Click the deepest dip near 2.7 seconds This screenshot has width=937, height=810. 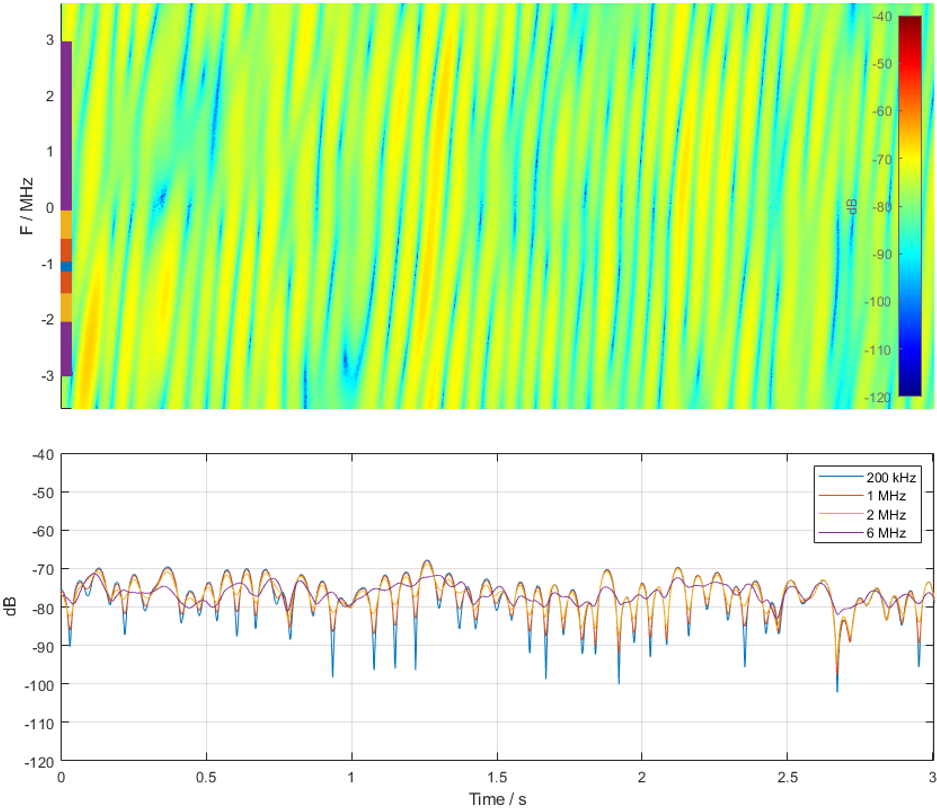point(837,690)
